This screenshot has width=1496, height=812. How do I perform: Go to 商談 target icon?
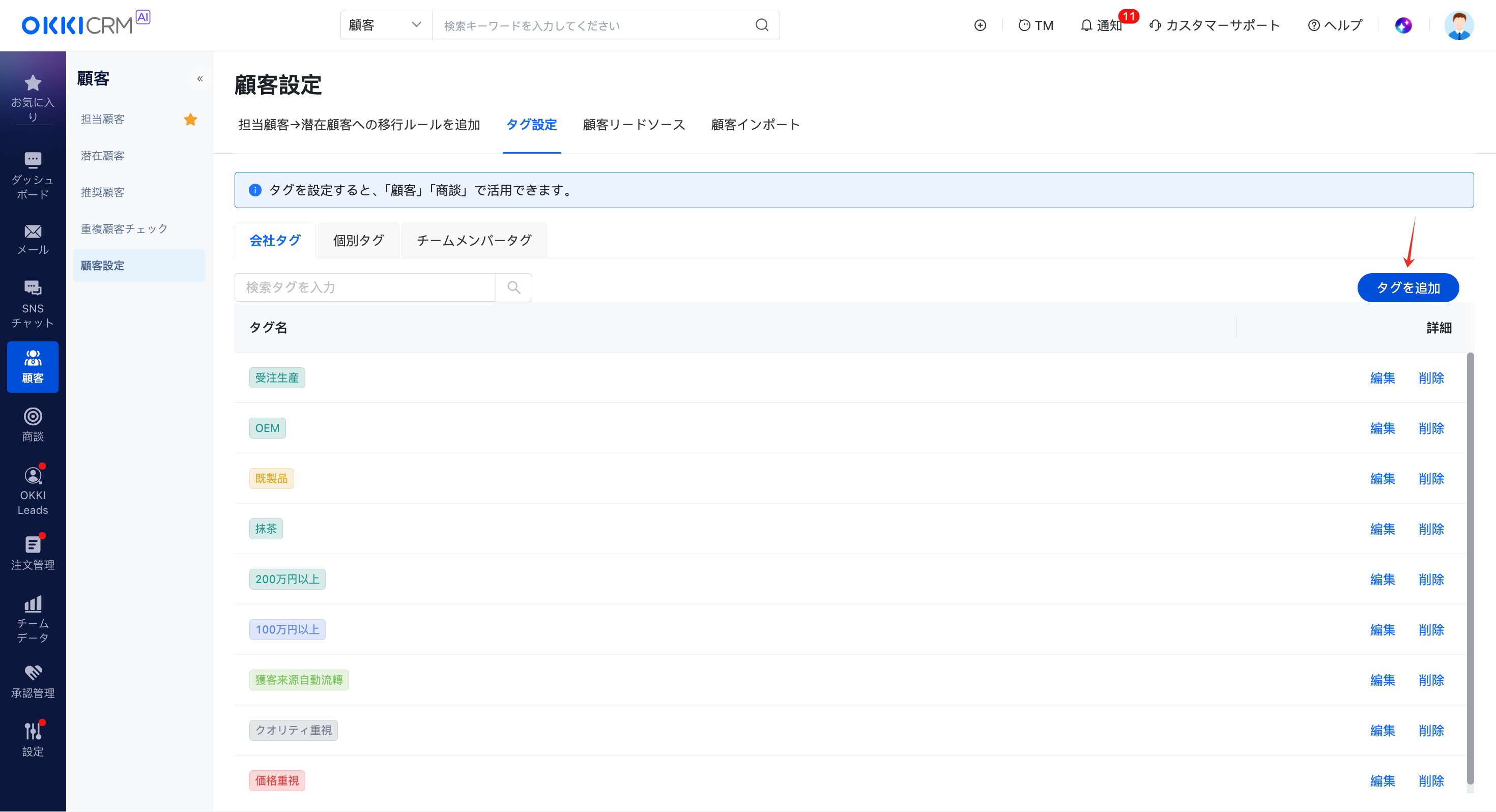pyautogui.click(x=33, y=417)
